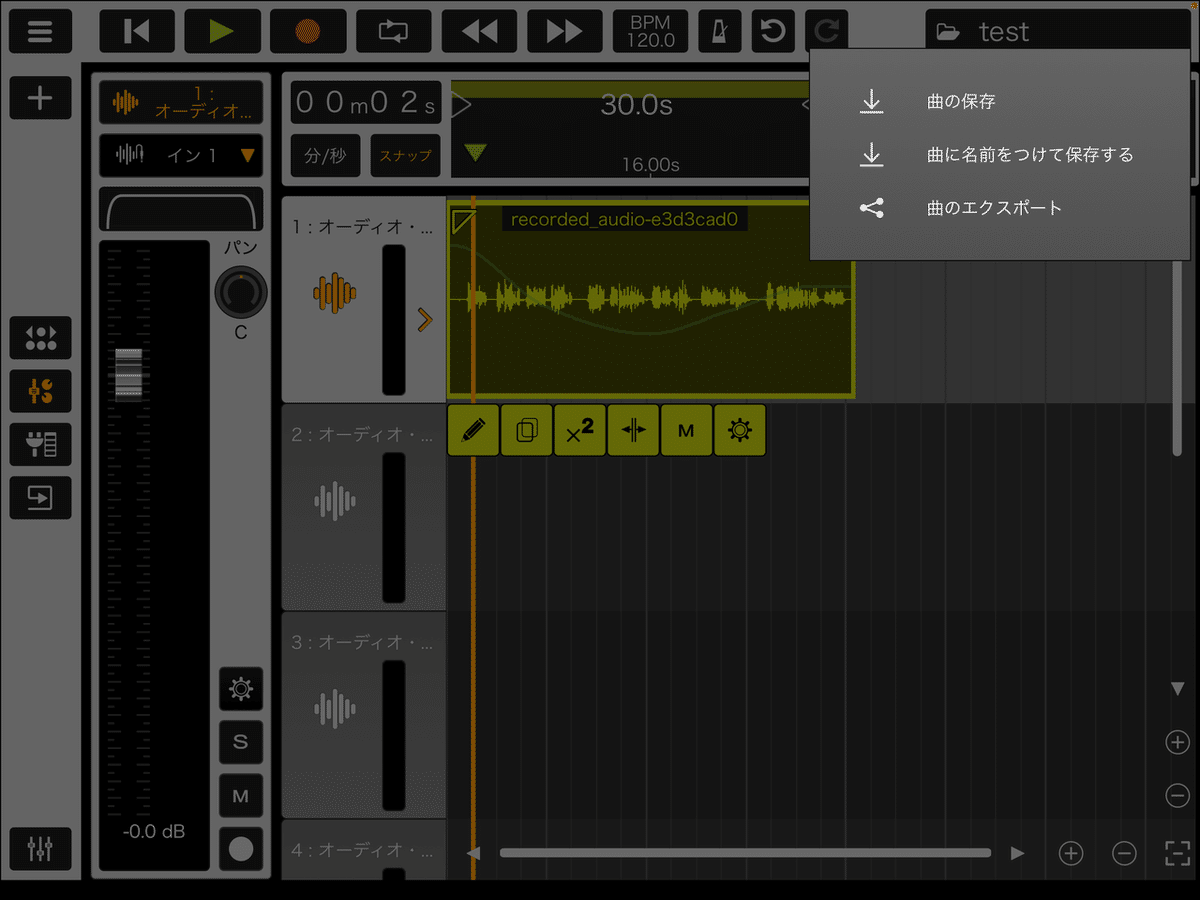Add a new track with plus button
1200x900 pixels.
[x=40, y=98]
